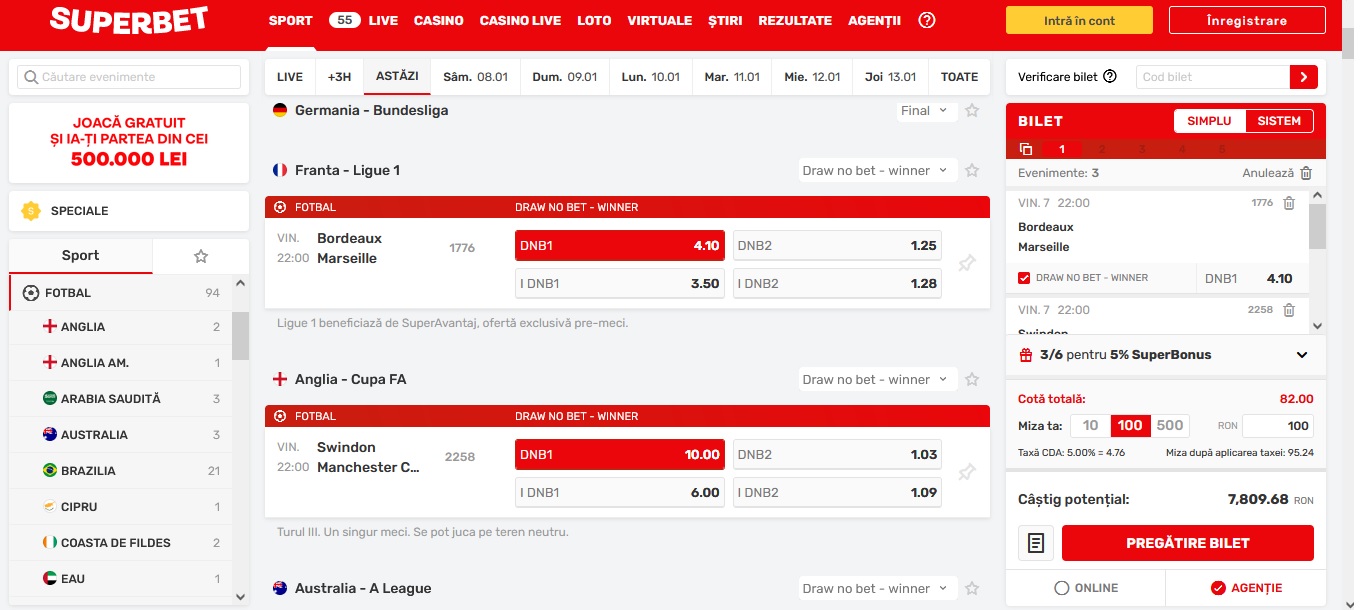The height and width of the screenshot is (610, 1360).
Task: Pin the Bordeaux vs Marseille match
Action: (966, 263)
